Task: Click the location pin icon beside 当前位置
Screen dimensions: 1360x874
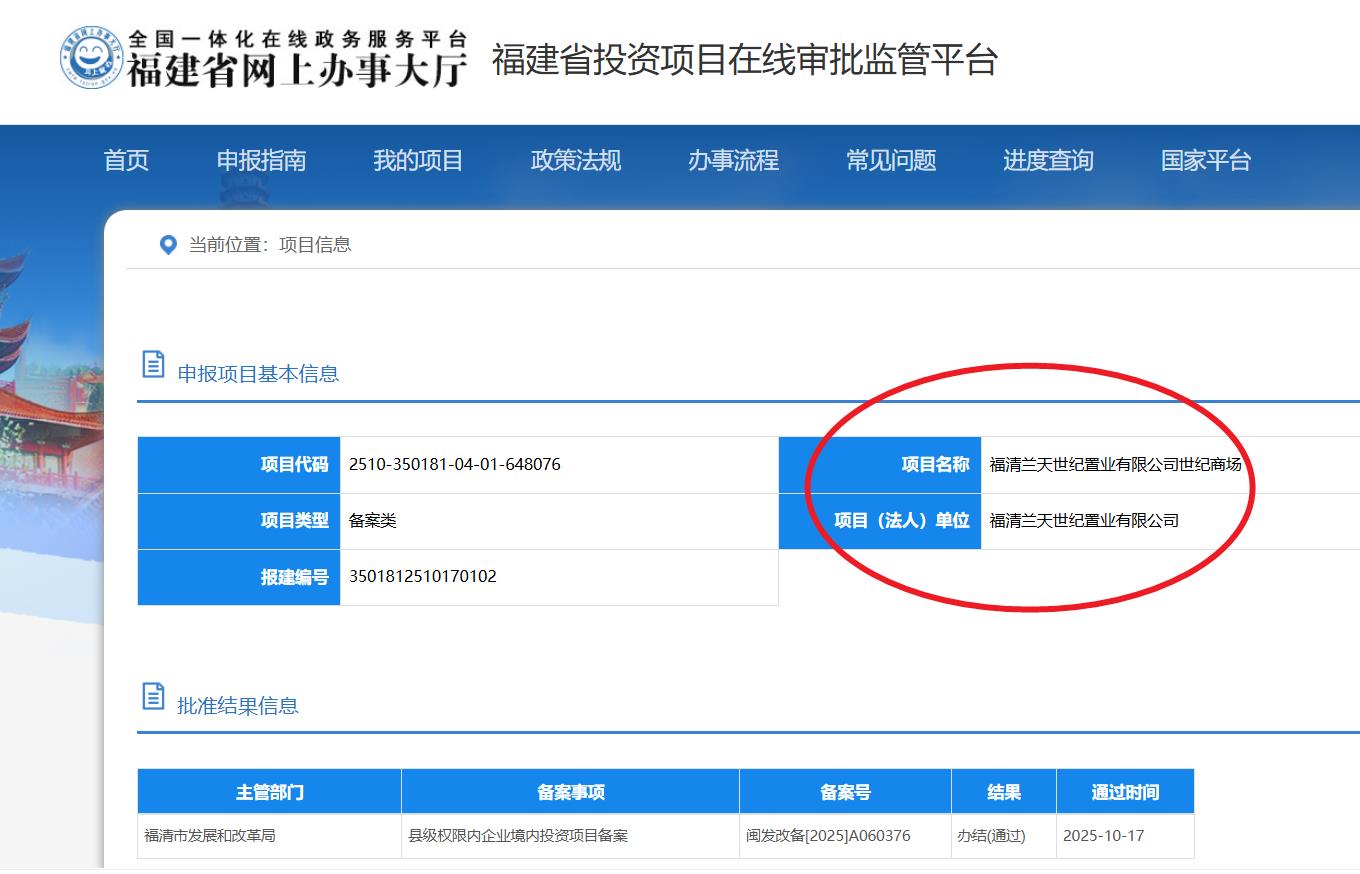Action: point(168,245)
